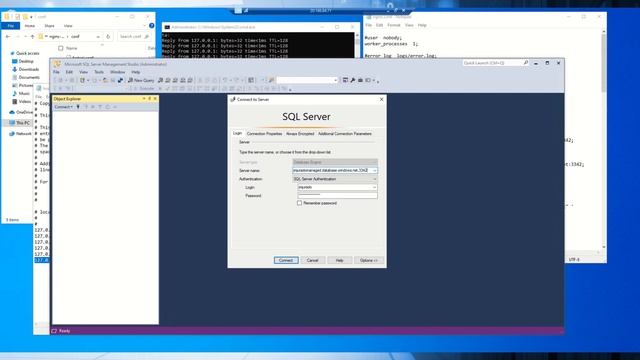Click the Notepad vertical scrollbar
640x360 pixels.
coord(604,139)
